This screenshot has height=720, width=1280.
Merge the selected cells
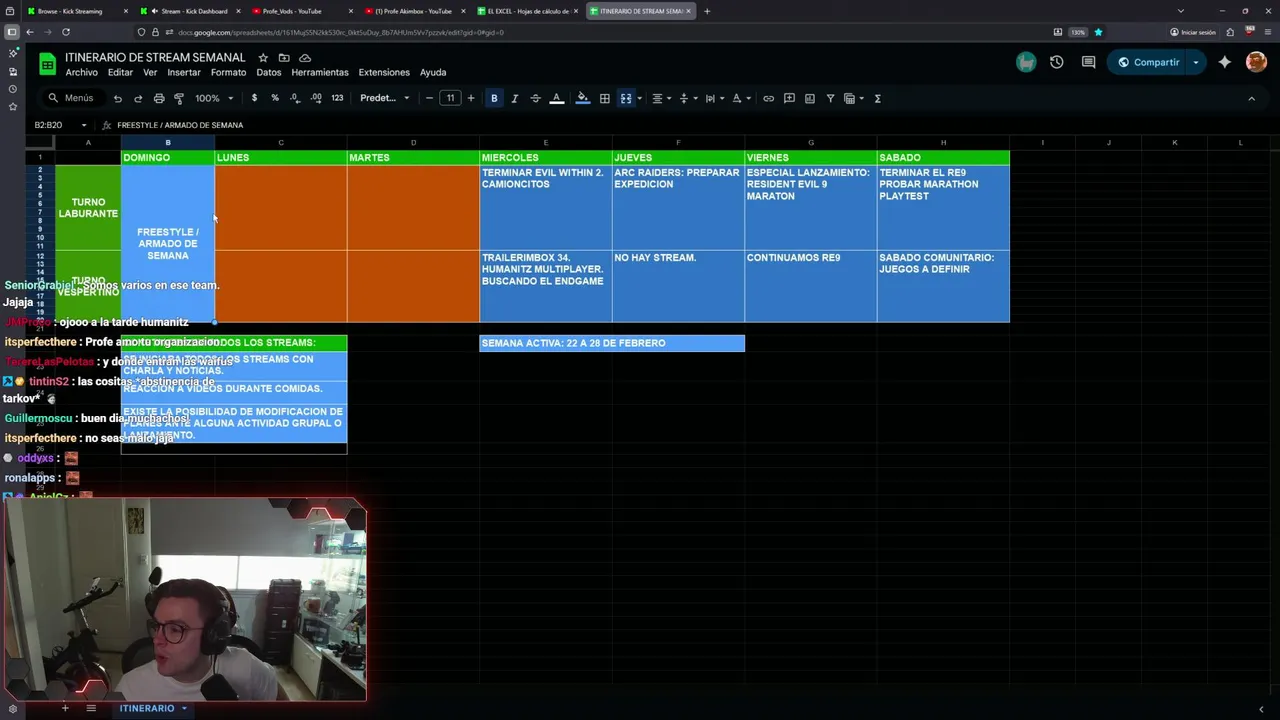[x=626, y=98]
